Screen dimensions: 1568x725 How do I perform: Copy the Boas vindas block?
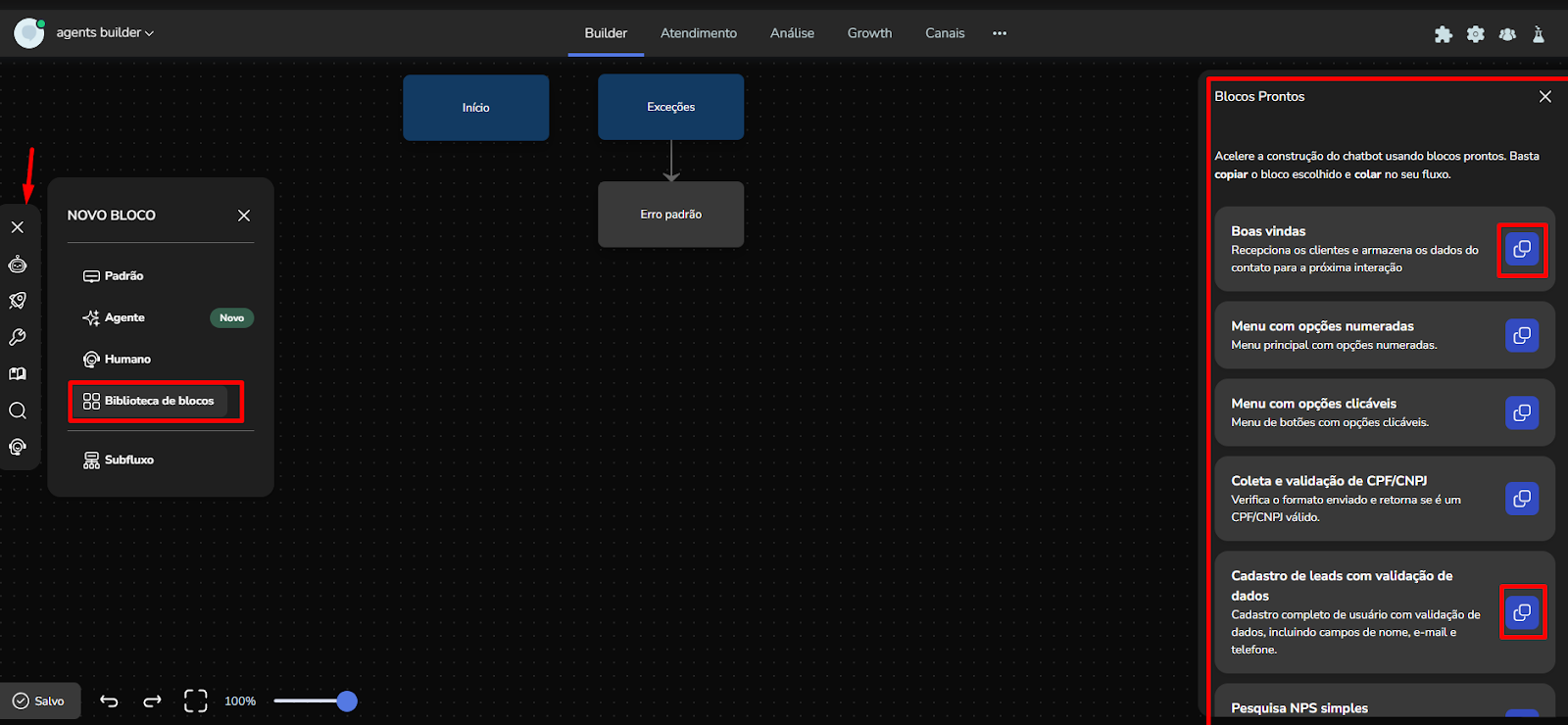[x=1522, y=250]
